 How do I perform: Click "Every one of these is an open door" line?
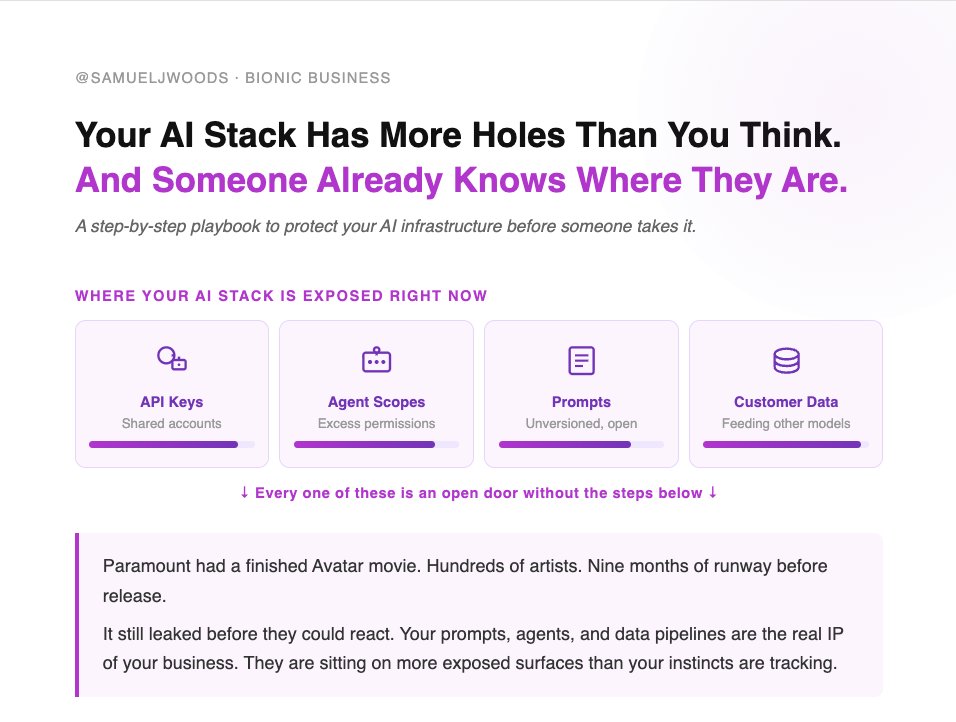click(479, 493)
